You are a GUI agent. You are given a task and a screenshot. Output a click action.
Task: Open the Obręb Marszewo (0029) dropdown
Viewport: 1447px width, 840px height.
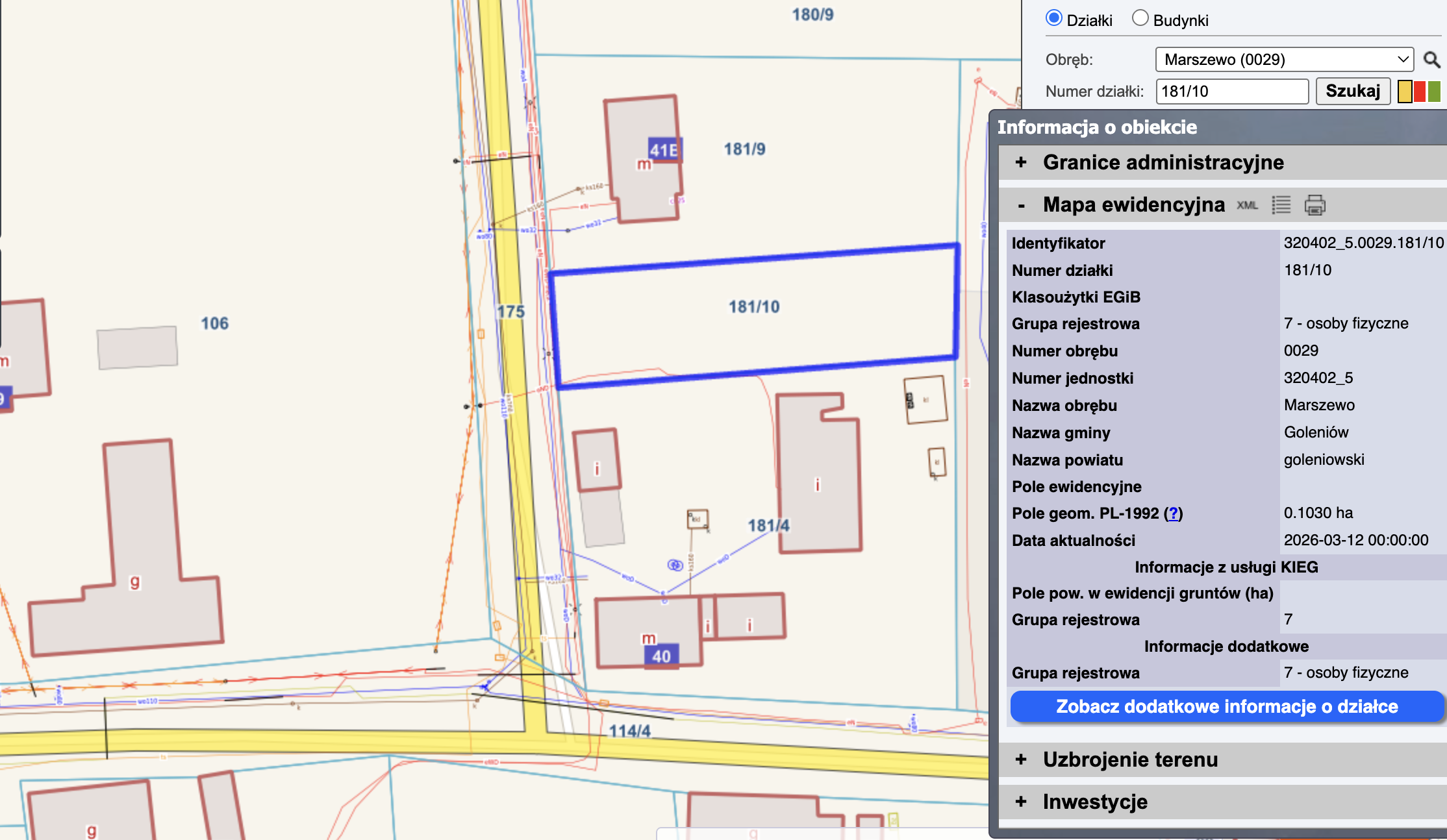[1284, 60]
